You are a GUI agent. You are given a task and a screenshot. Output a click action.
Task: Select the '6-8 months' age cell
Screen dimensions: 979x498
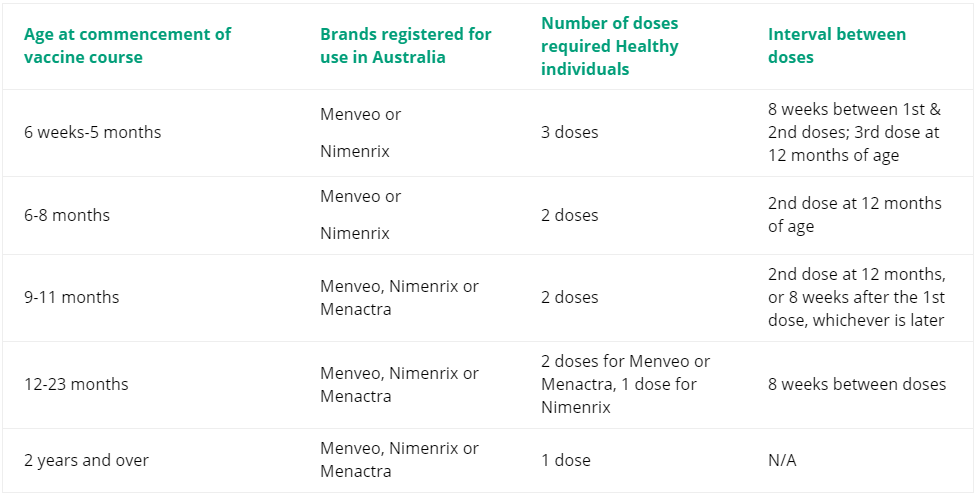click(x=67, y=215)
